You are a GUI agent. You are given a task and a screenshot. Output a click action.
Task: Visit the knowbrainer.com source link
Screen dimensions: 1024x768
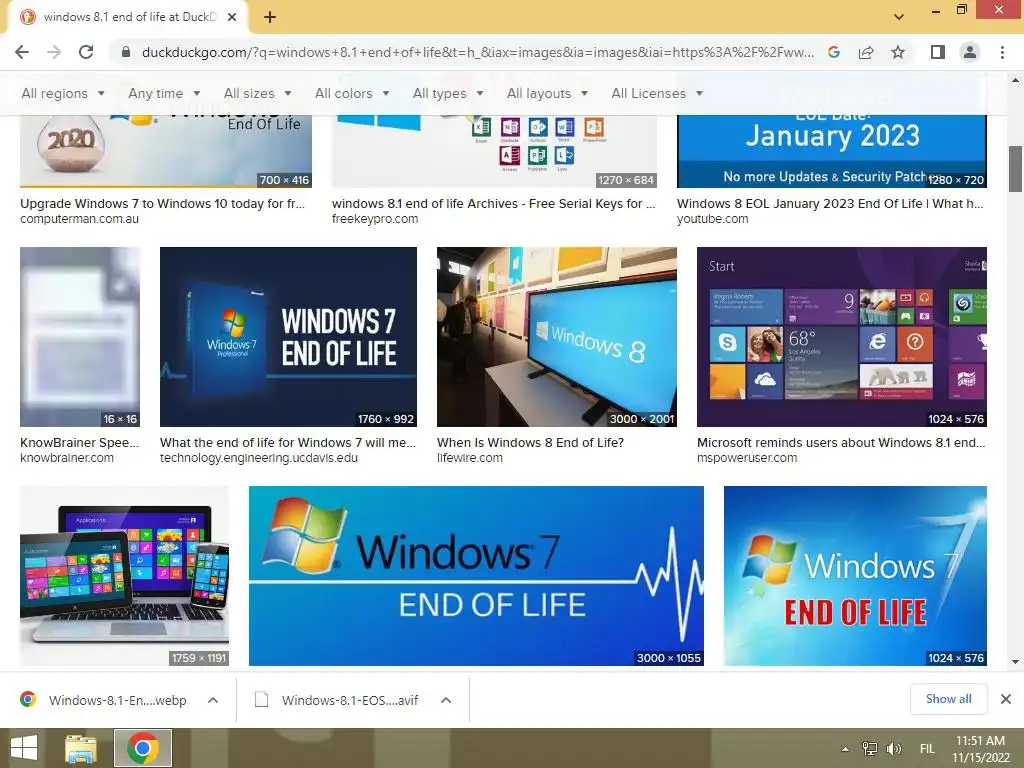click(67, 458)
